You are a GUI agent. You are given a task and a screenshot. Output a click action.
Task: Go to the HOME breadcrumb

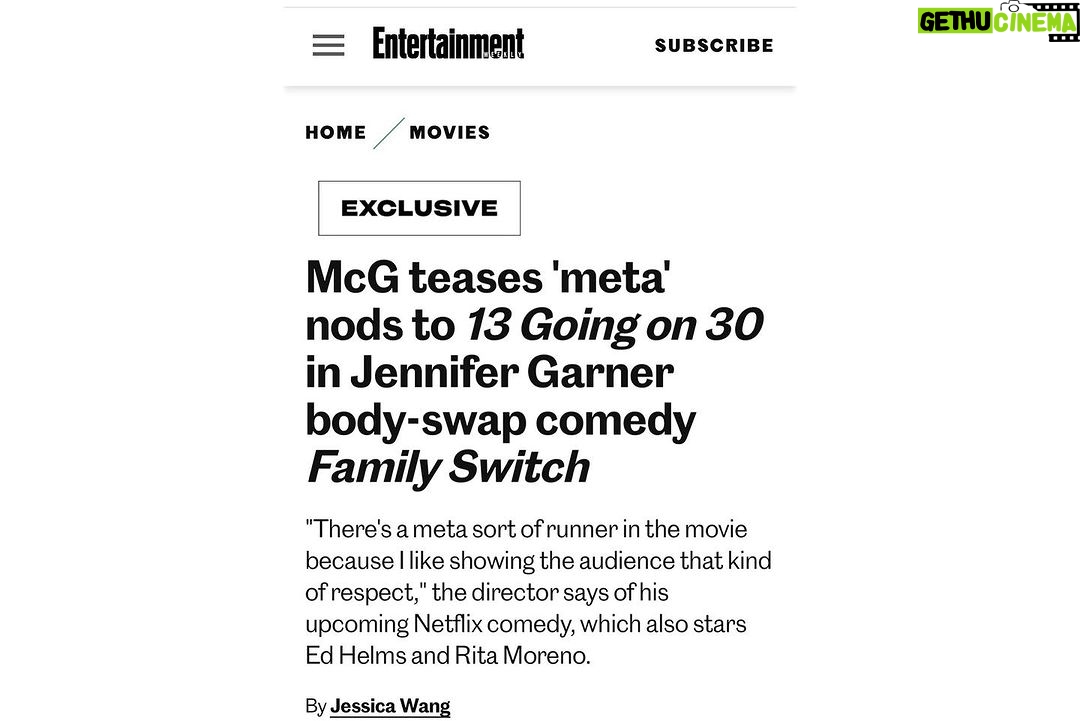335,132
